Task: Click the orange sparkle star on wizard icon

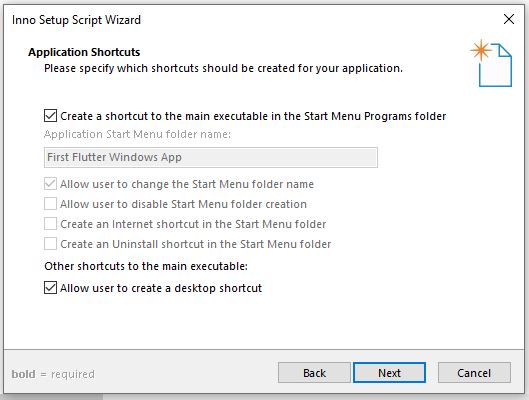Action: click(481, 50)
